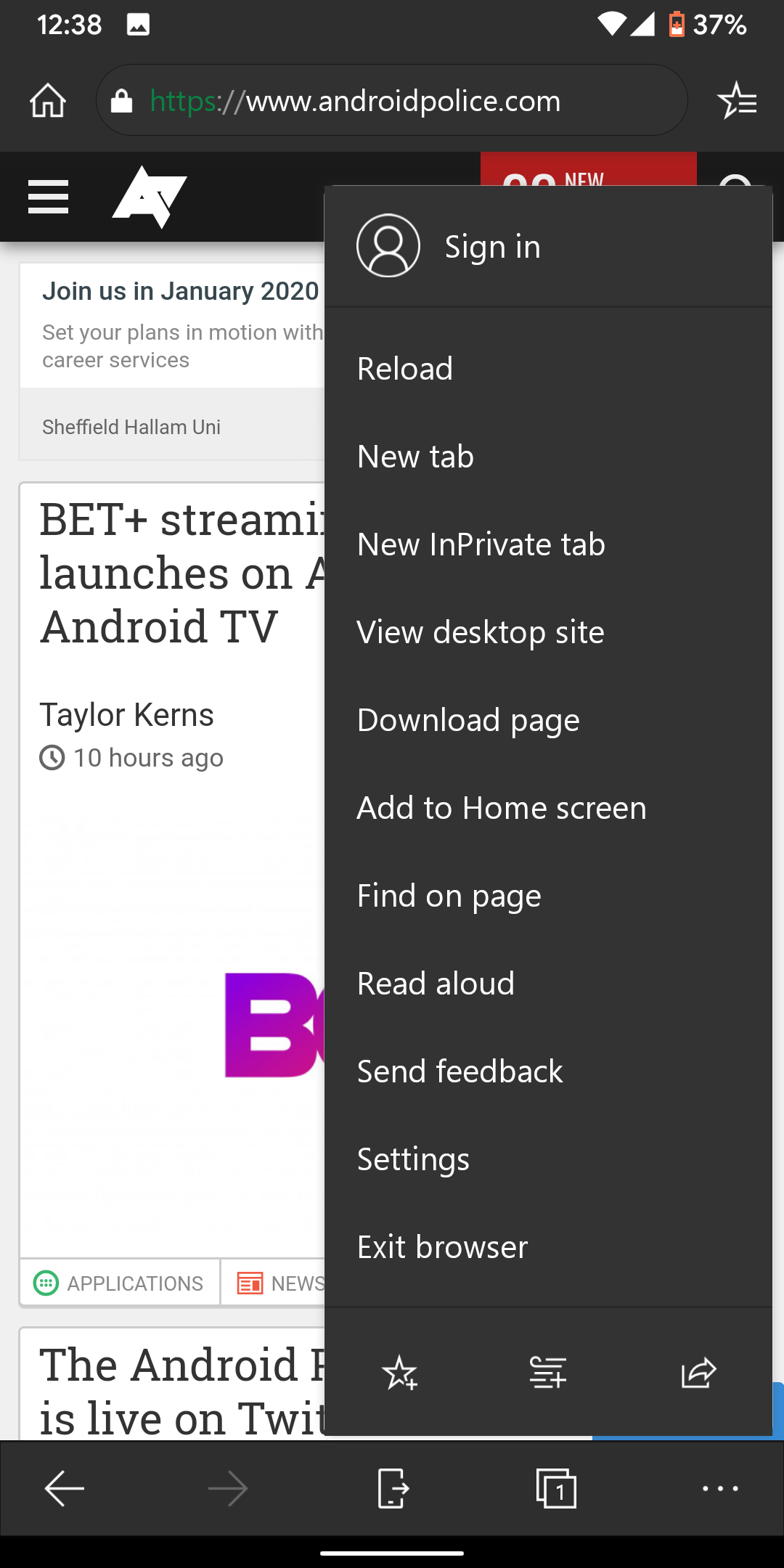
Task: Navigate back with the back arrow
Action: pos(64,1489)
